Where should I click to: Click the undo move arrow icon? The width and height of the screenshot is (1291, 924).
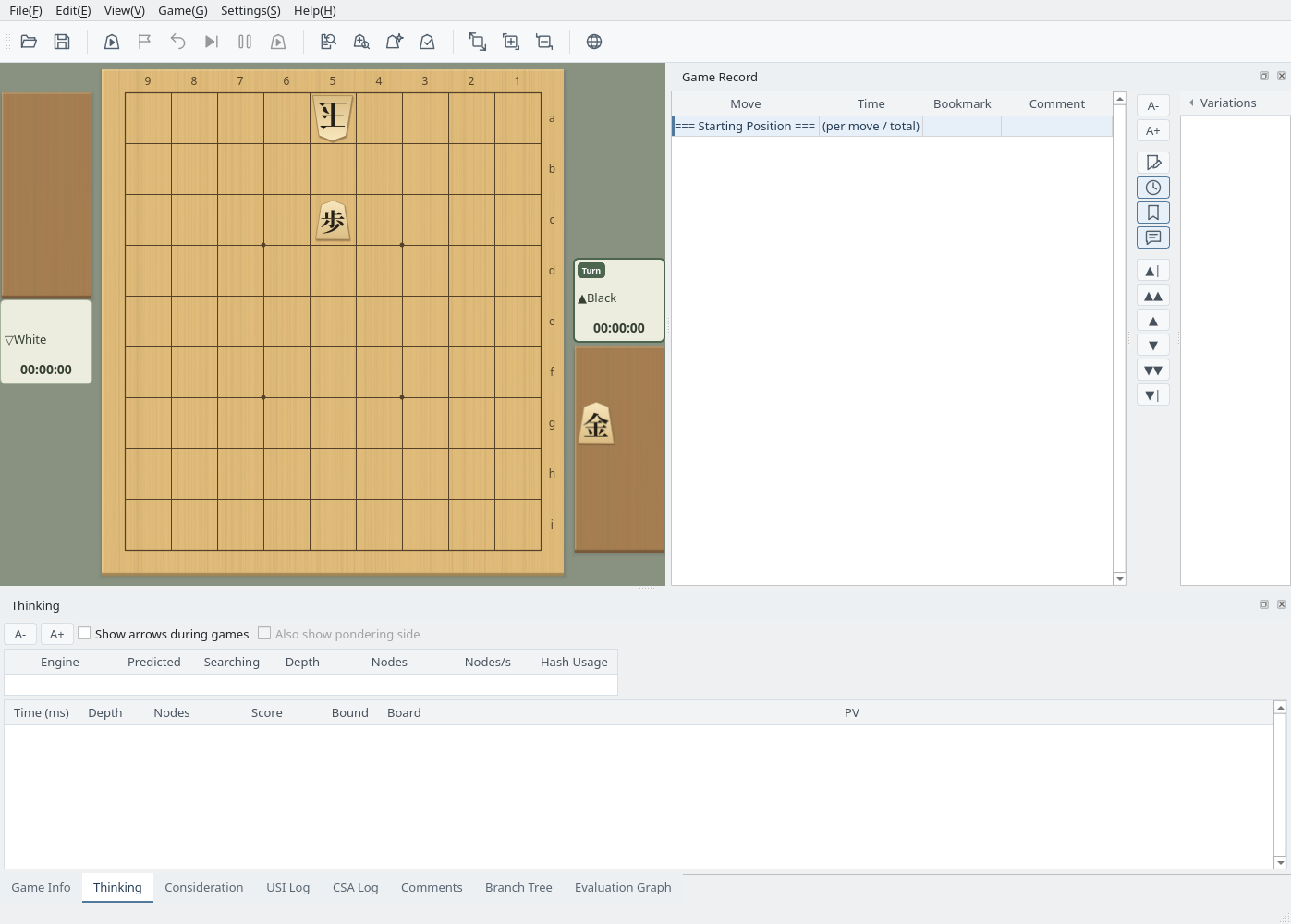click(178, 42)
